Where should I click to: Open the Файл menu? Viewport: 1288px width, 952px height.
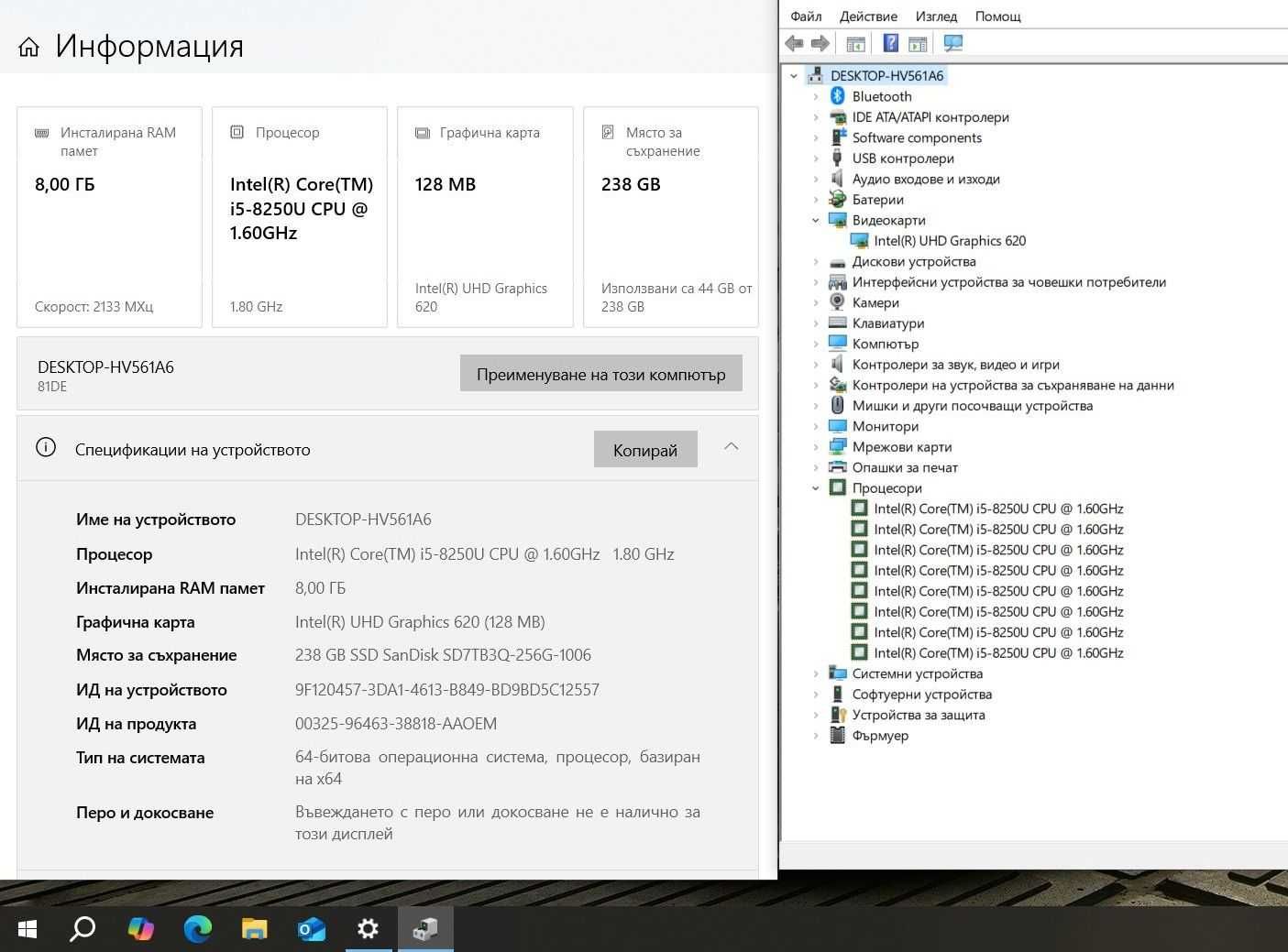pyautogui.click(x=806, y=16)
